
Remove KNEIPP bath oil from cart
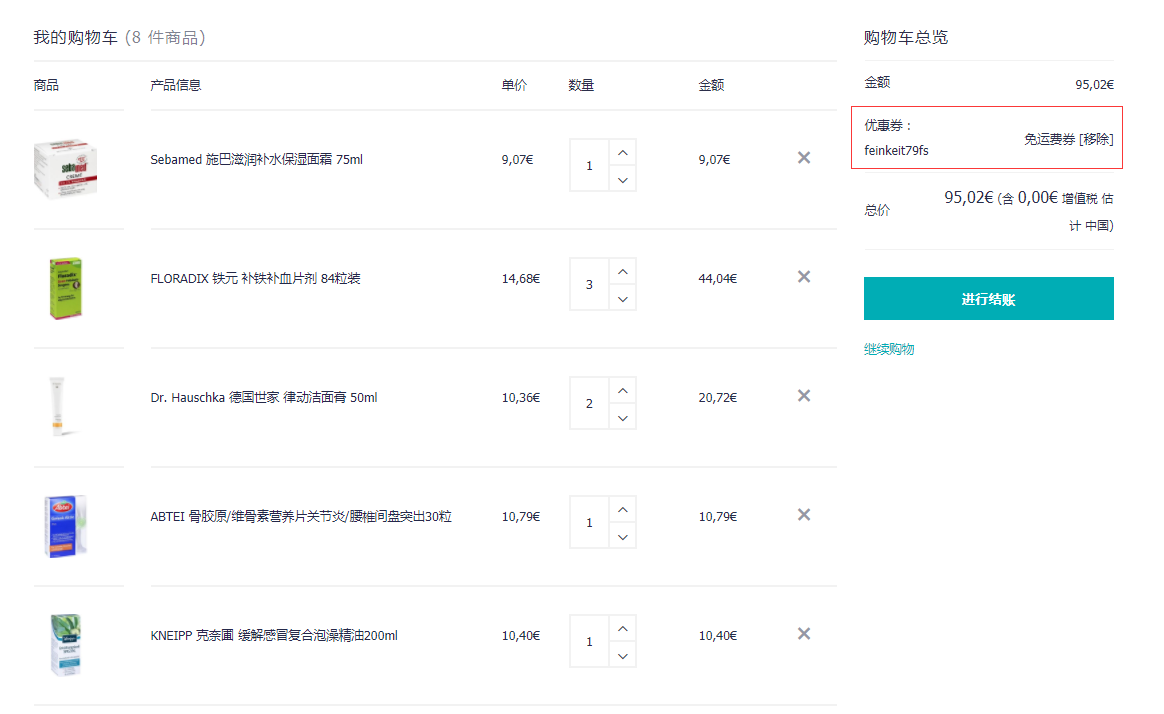804,634
